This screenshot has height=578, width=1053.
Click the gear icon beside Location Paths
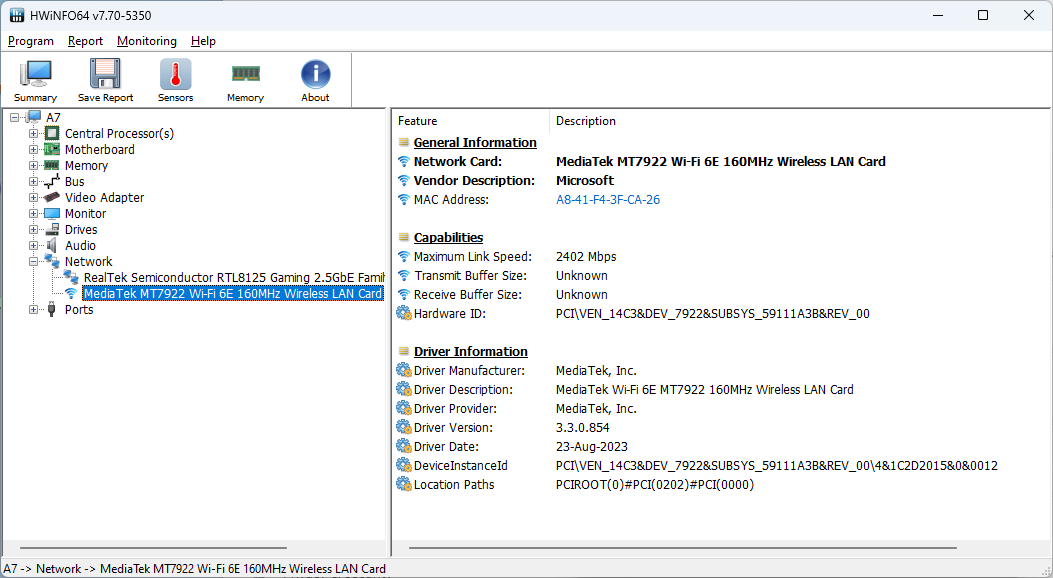(x=404, y=484)
